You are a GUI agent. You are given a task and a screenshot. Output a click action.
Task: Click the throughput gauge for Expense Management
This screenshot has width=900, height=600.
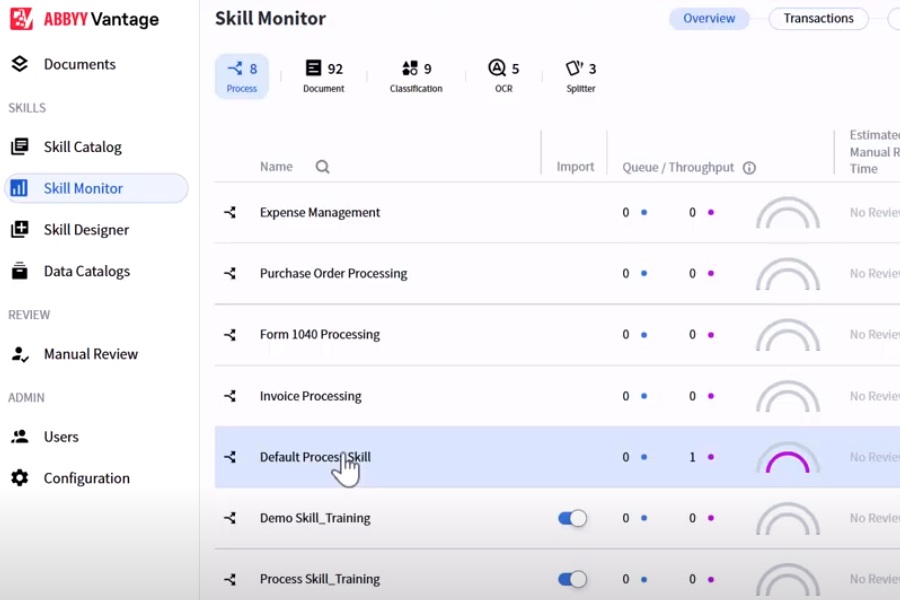[x=788, y=212]
